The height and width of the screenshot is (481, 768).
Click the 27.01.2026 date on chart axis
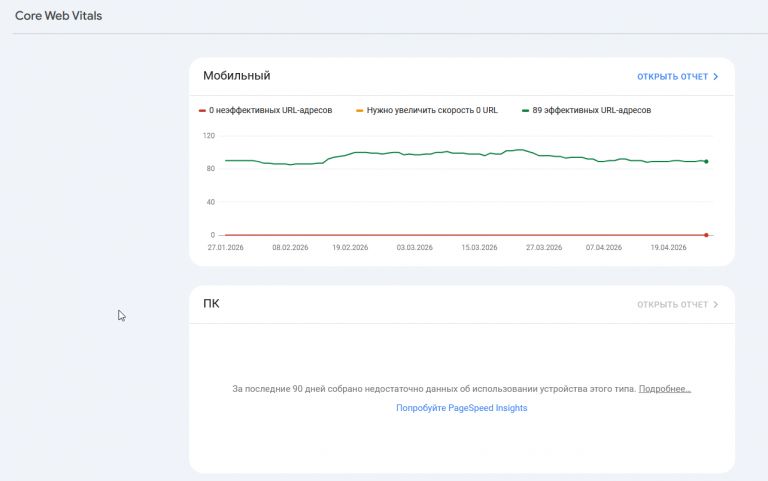pos(225,247)
